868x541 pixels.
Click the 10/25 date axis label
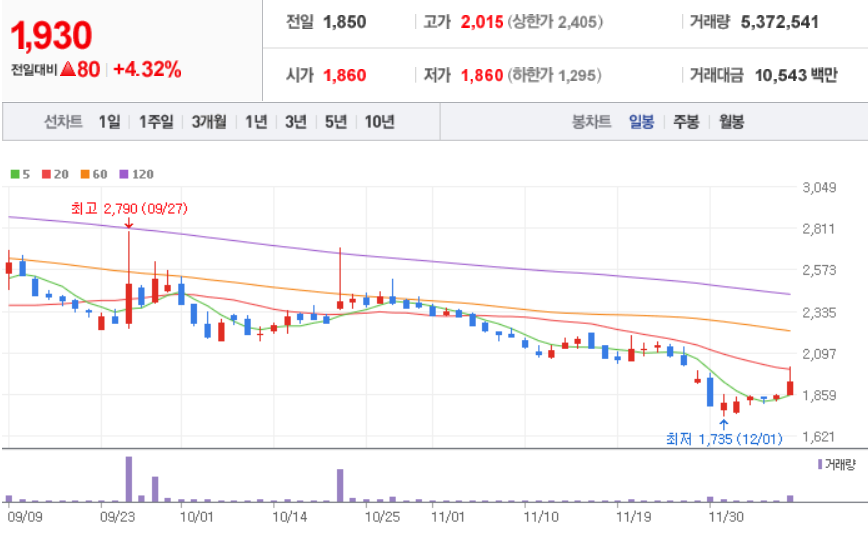tap(382, 517)
